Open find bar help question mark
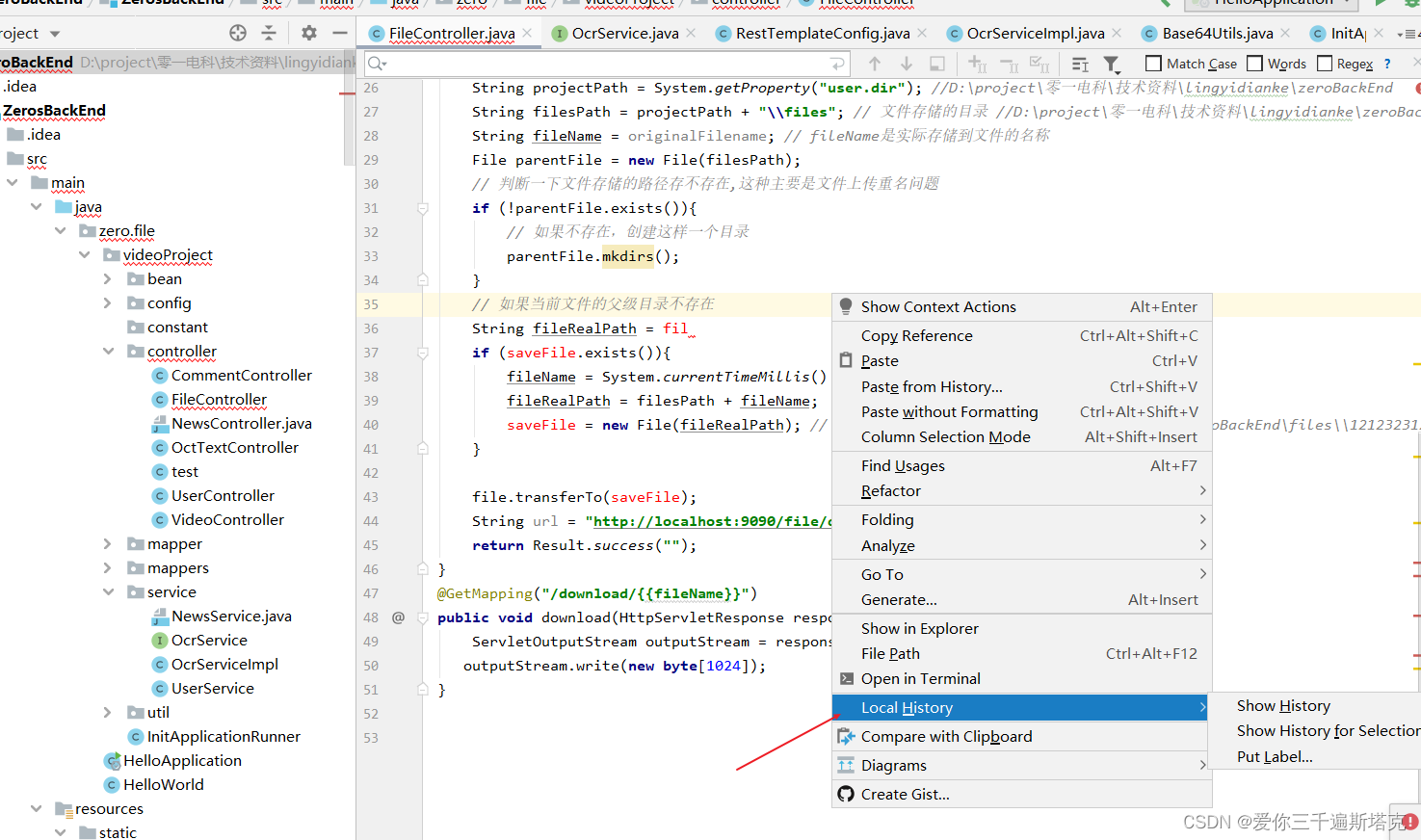1421x840 pixels. pyautogui.click(x=1387, y=64)
